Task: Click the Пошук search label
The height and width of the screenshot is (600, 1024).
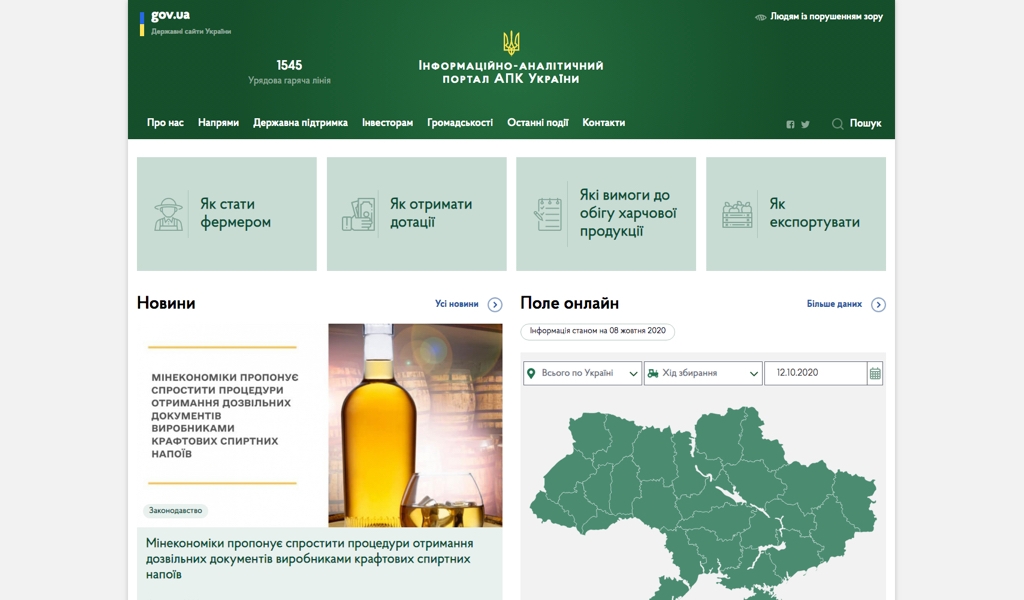Action: (865, 123)
